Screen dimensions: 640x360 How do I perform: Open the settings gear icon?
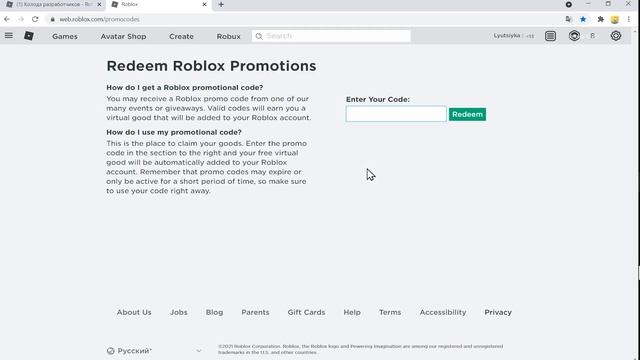click(616, 36)
